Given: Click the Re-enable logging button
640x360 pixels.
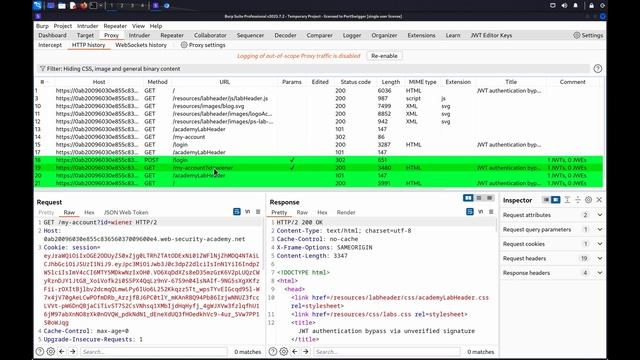Looking at the screenshot, I should click(x=384, y=56).
